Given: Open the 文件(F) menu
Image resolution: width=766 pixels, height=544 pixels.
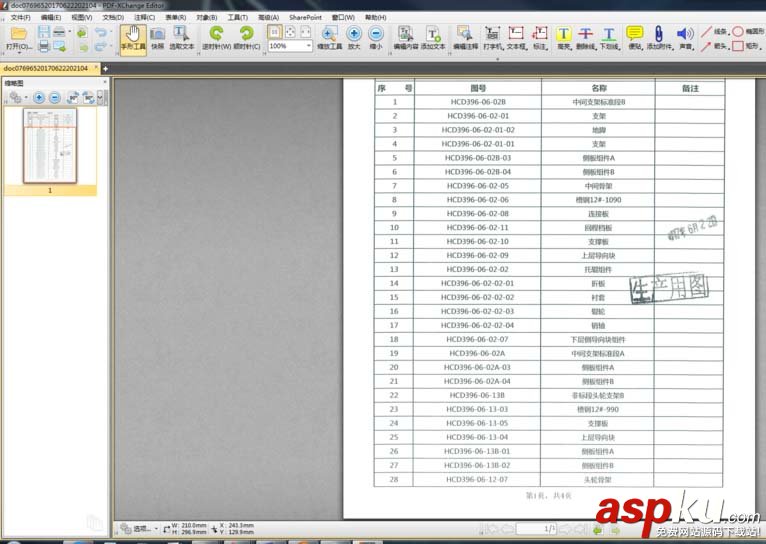Looking at the screenshot, I should (21, 17).
